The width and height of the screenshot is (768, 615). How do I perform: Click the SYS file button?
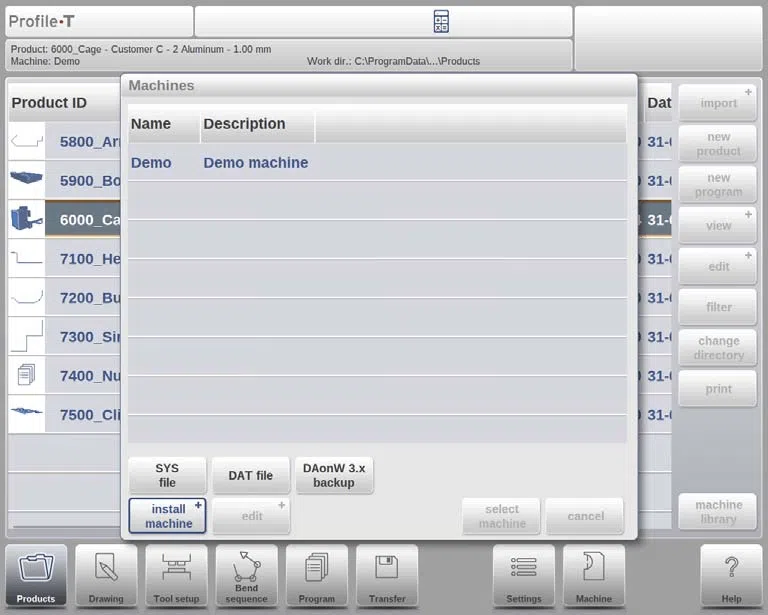pos(167,475)
